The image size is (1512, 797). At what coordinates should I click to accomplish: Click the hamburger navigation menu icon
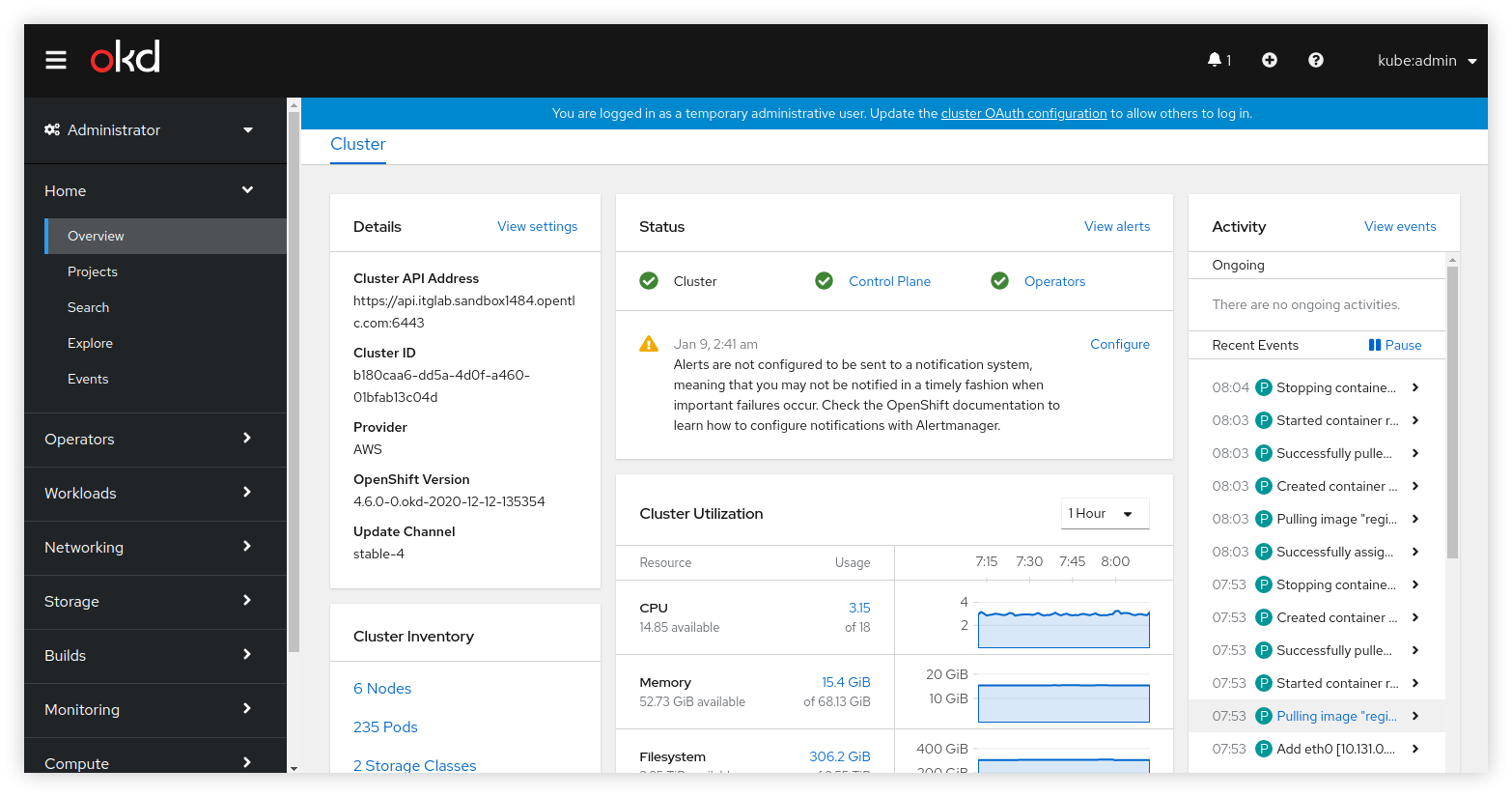[x=56, y=60]
